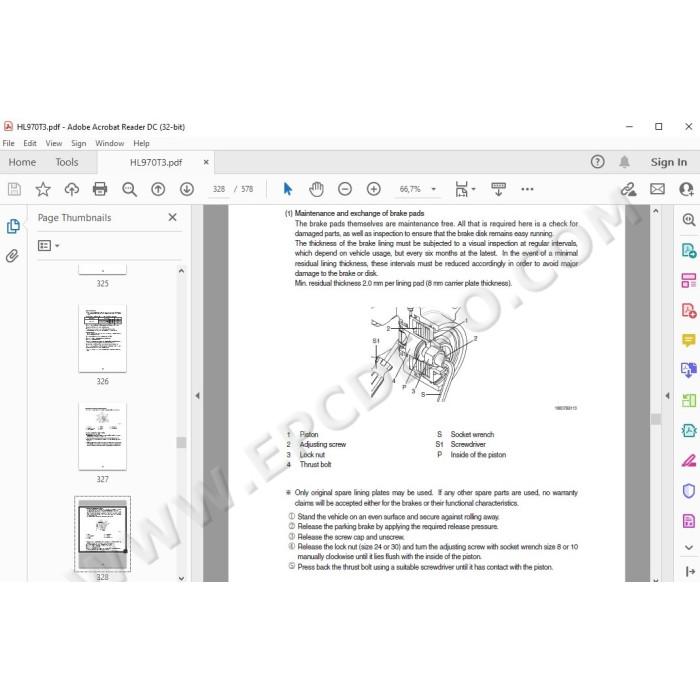Viewport: 700px width, 700px height.
Task: Open Export PDF tool in right pane
Action: (689, 250)
